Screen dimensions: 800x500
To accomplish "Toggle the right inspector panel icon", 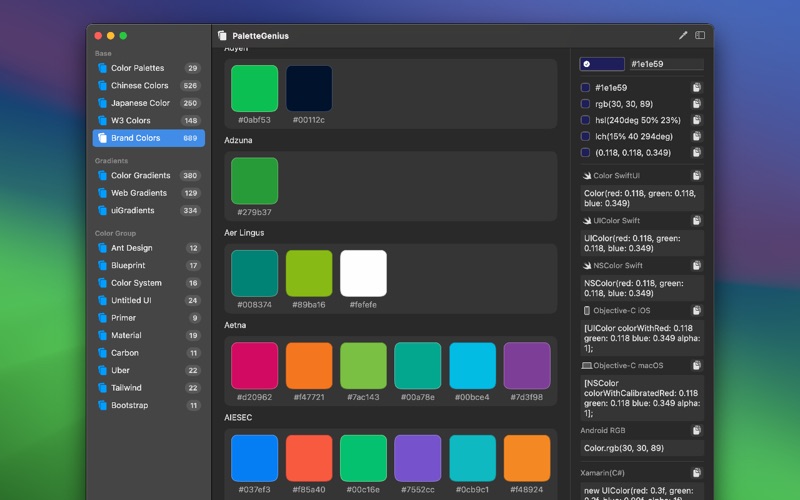I will 700,35.
